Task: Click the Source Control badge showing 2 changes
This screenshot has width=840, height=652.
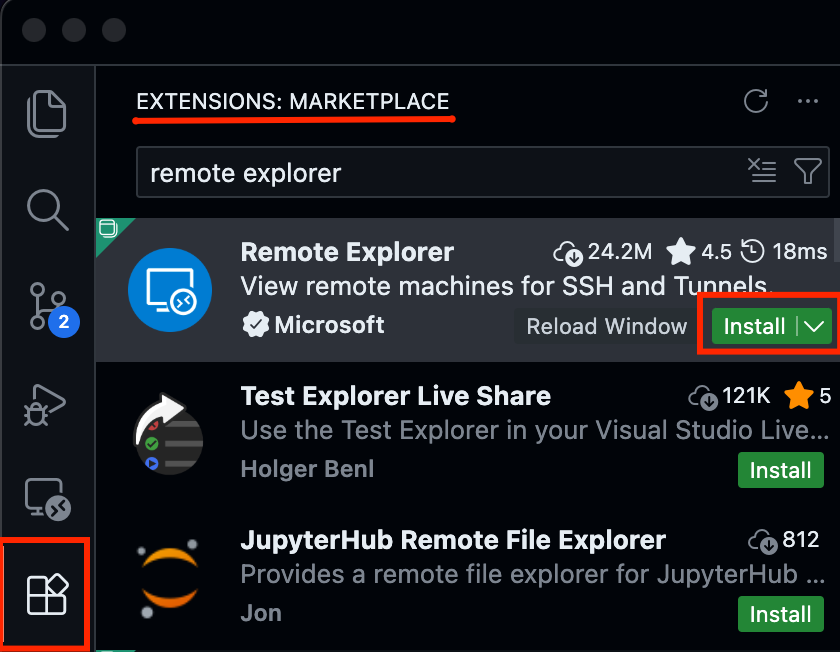Action: click(65, 322)
